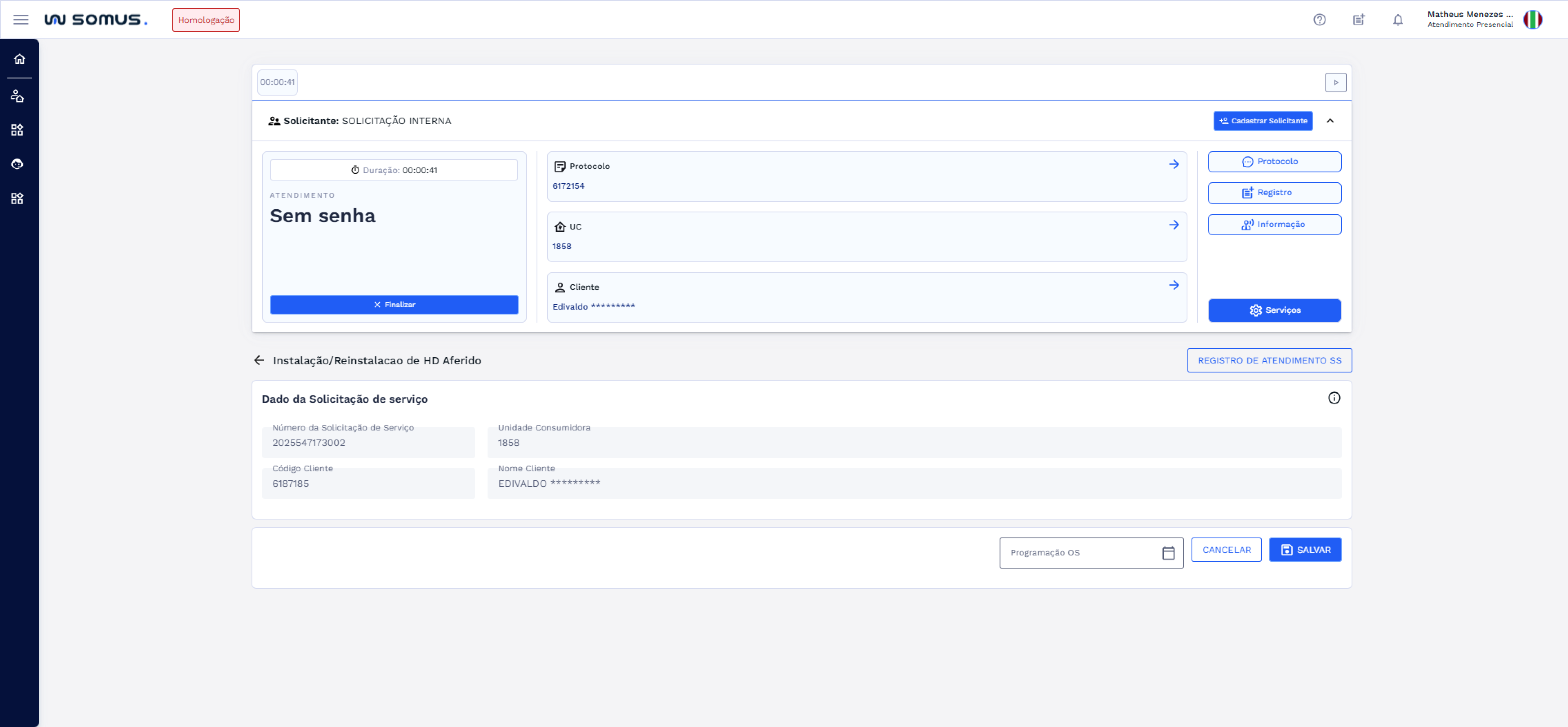Open Protocolo card arrow
The width and height of the screenshot is (1568, 727).
point(1174,165)
